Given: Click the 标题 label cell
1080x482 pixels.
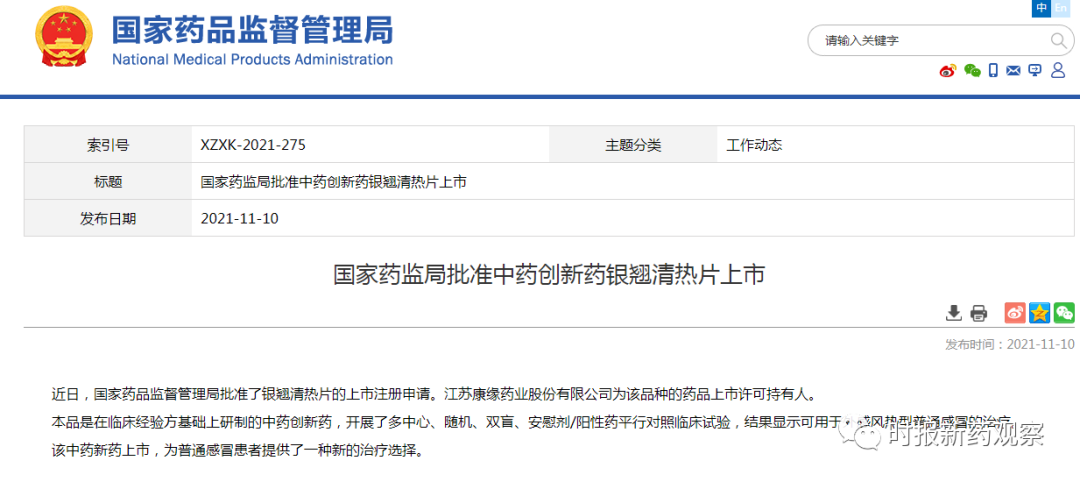Looking at the screenshot, I should click(108, 181).
